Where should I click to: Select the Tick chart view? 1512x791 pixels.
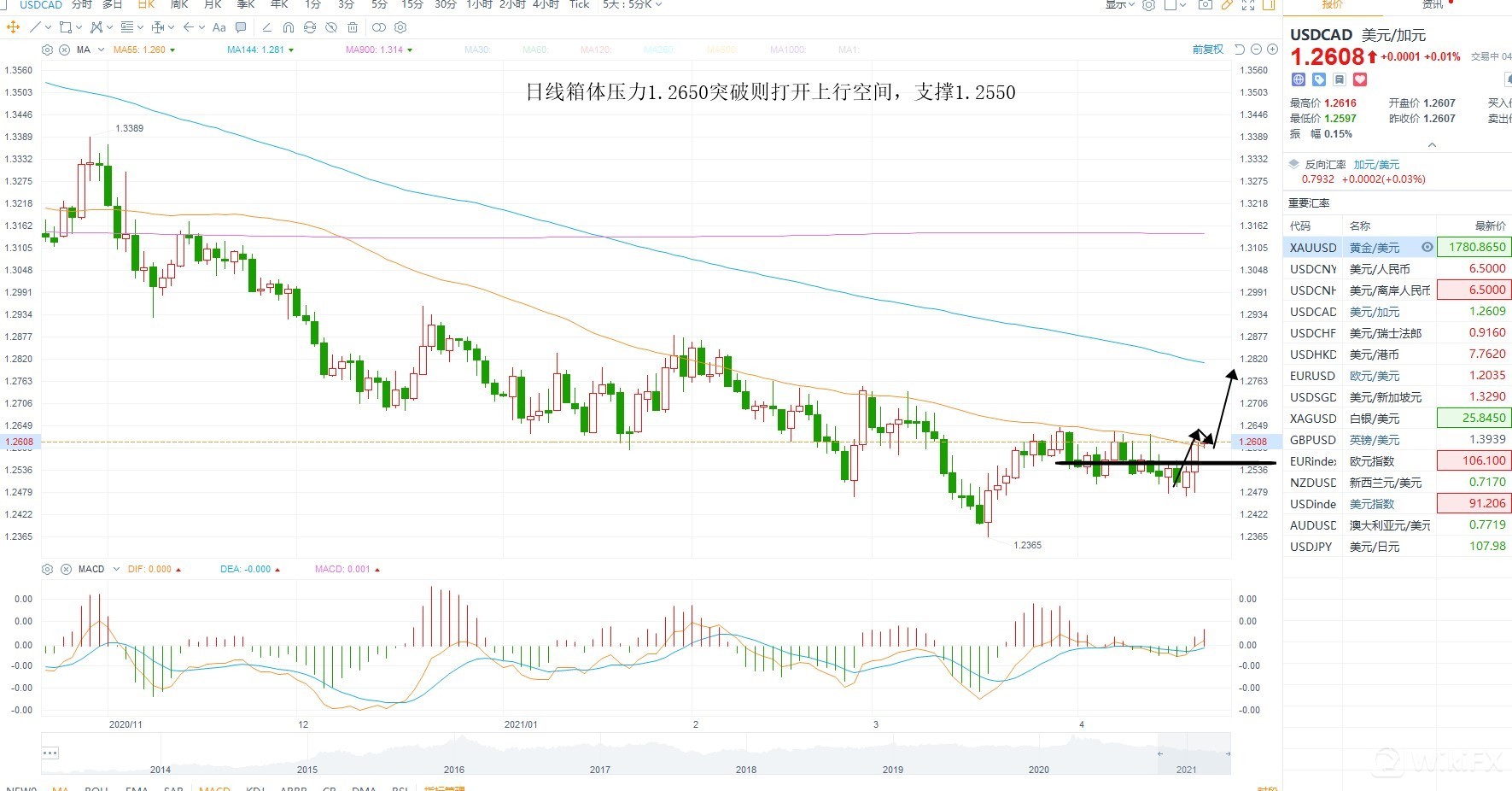579,4
